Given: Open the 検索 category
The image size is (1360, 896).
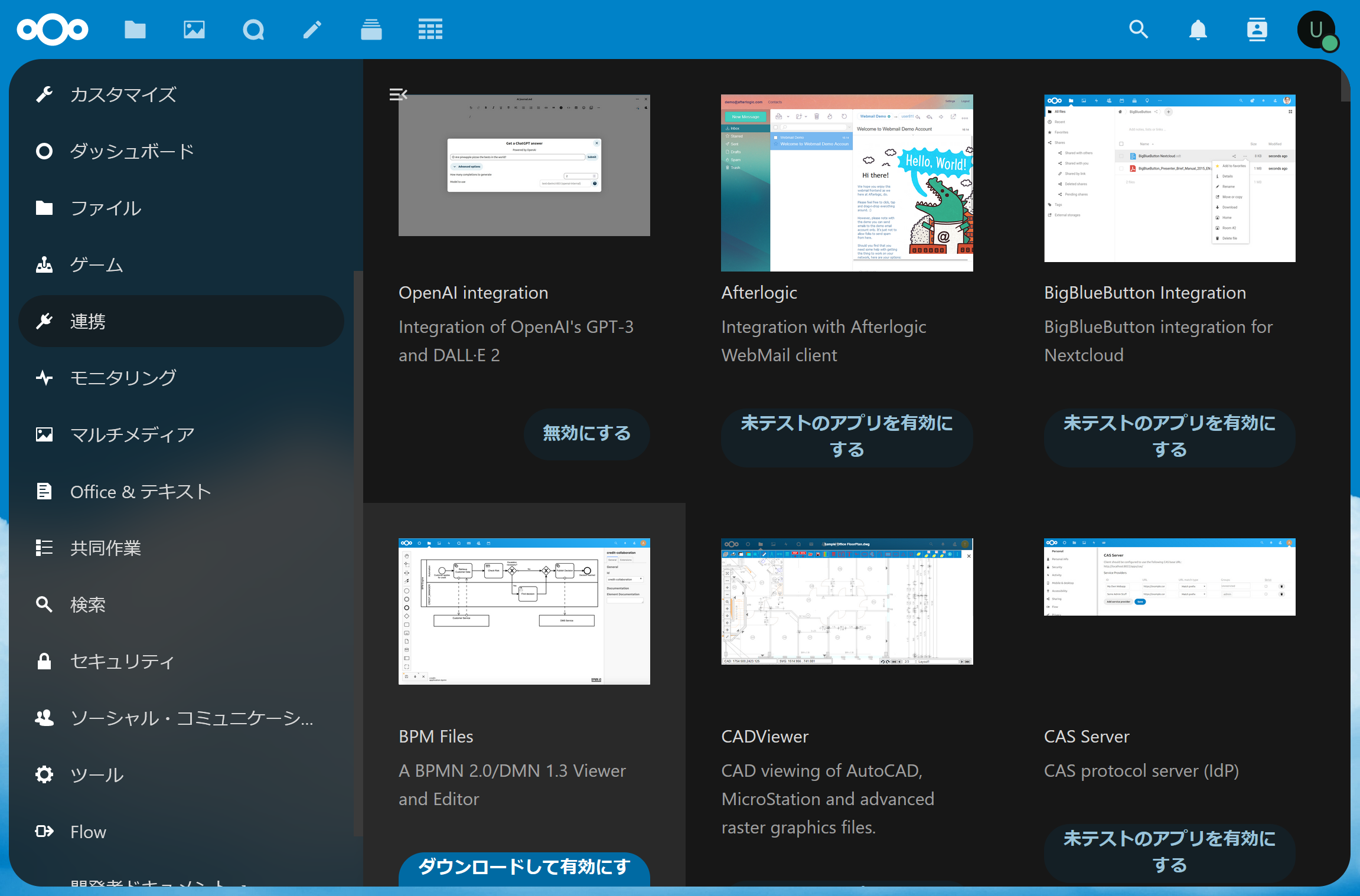Looking at the screenshot, I should [181, 604].
